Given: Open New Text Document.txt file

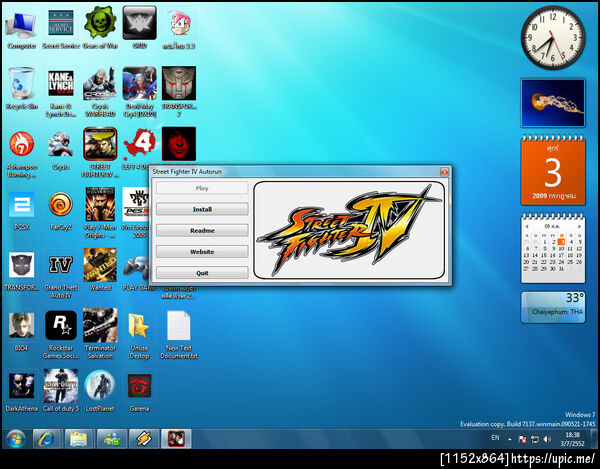Looking at the screenshot, I should (179, 335).
